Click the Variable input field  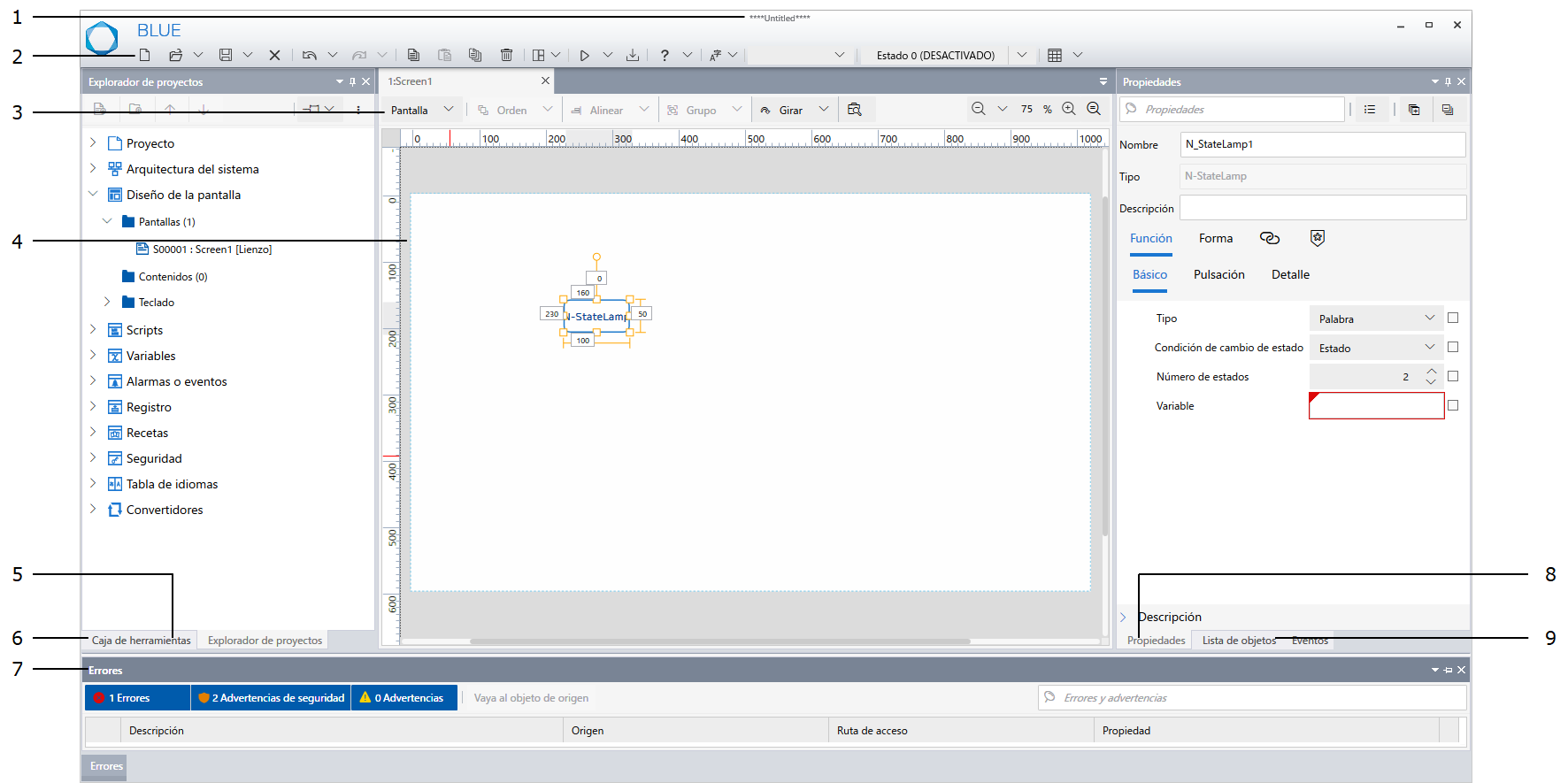(1376, 406)
